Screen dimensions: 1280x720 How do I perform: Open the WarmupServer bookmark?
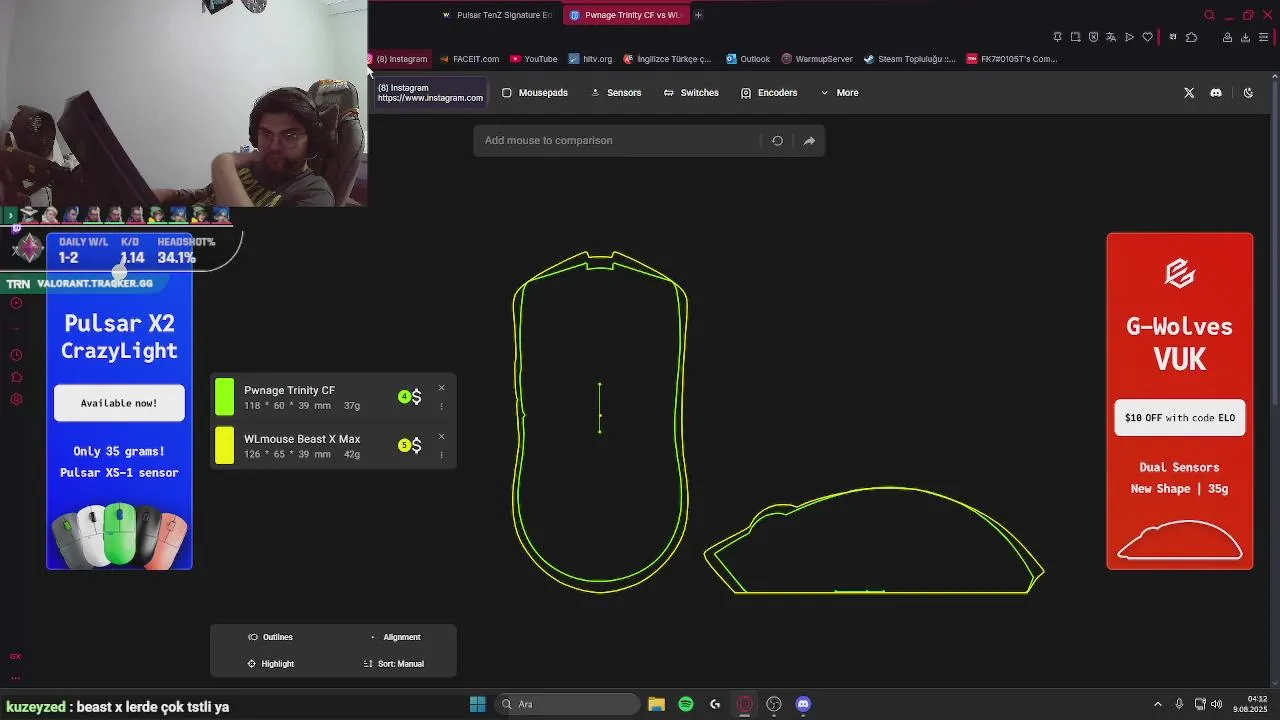click(x=817, y=59)
